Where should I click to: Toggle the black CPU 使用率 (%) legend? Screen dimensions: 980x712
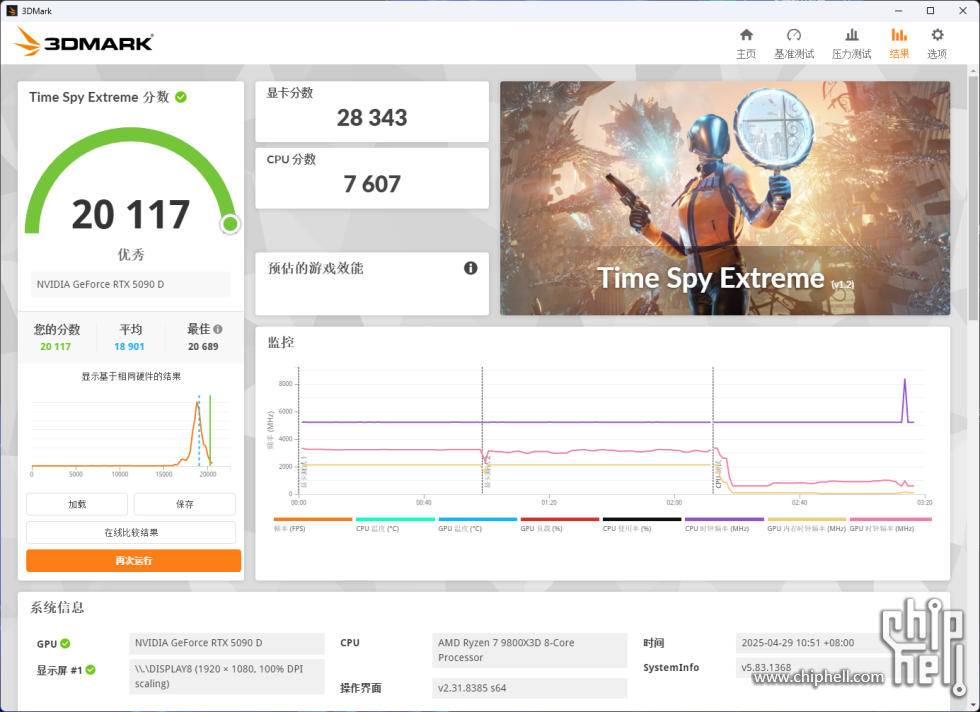click(642, 524)
